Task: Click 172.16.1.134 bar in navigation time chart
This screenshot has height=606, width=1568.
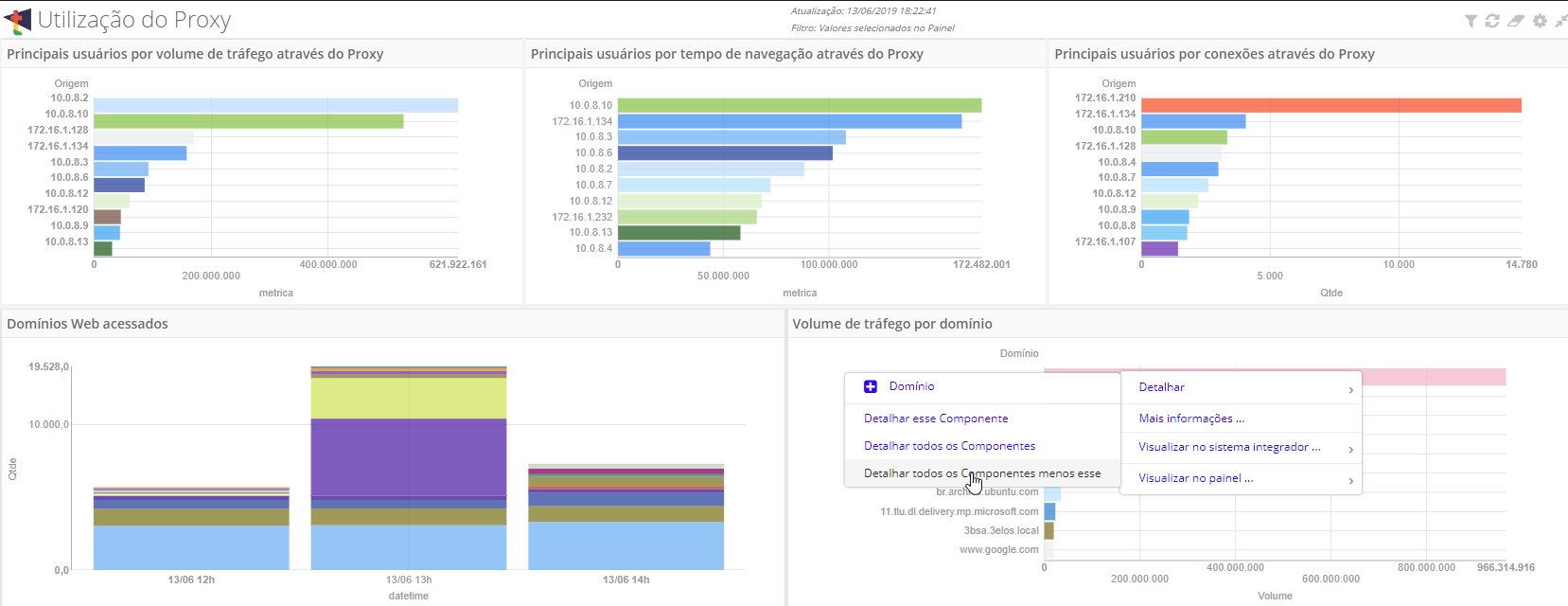Action: [x=790, y=121]
